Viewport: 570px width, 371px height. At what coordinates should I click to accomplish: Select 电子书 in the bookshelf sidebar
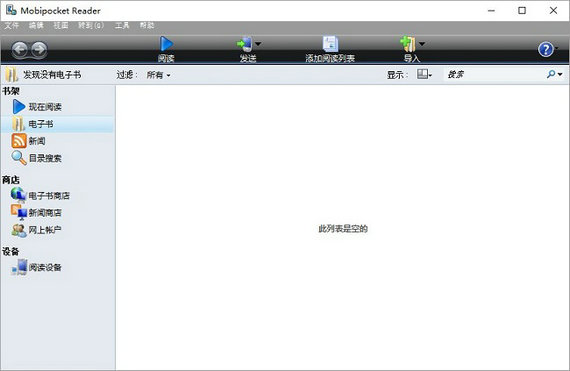click(57, 124)
